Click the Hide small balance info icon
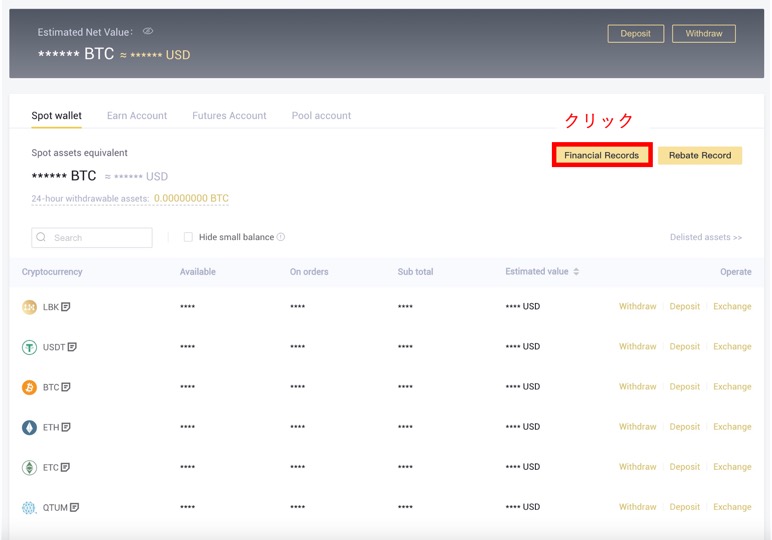Image resolution: width=772 pixels, height=540 pixels. [281, 237]
